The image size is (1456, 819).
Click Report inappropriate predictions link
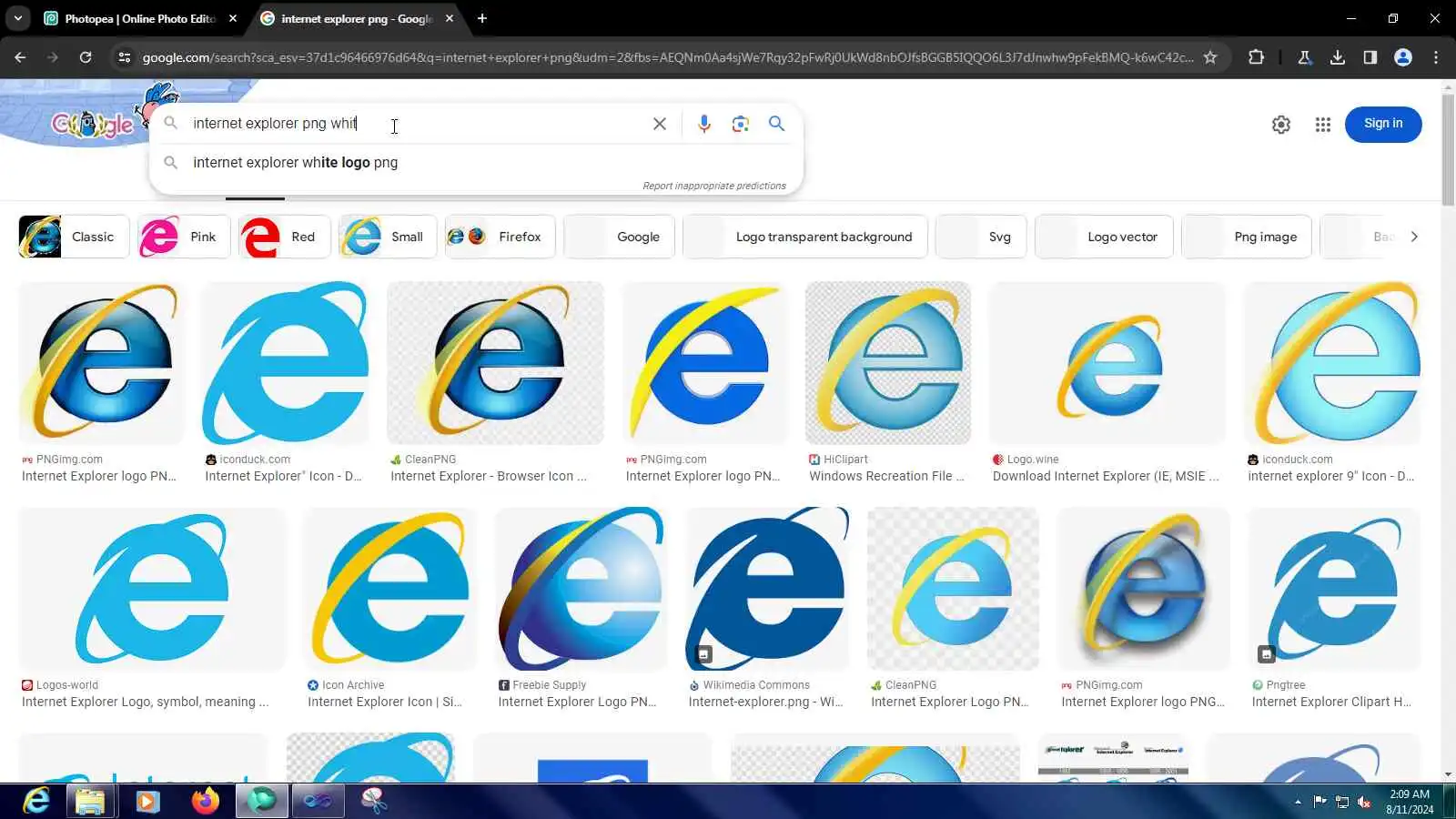714,186
